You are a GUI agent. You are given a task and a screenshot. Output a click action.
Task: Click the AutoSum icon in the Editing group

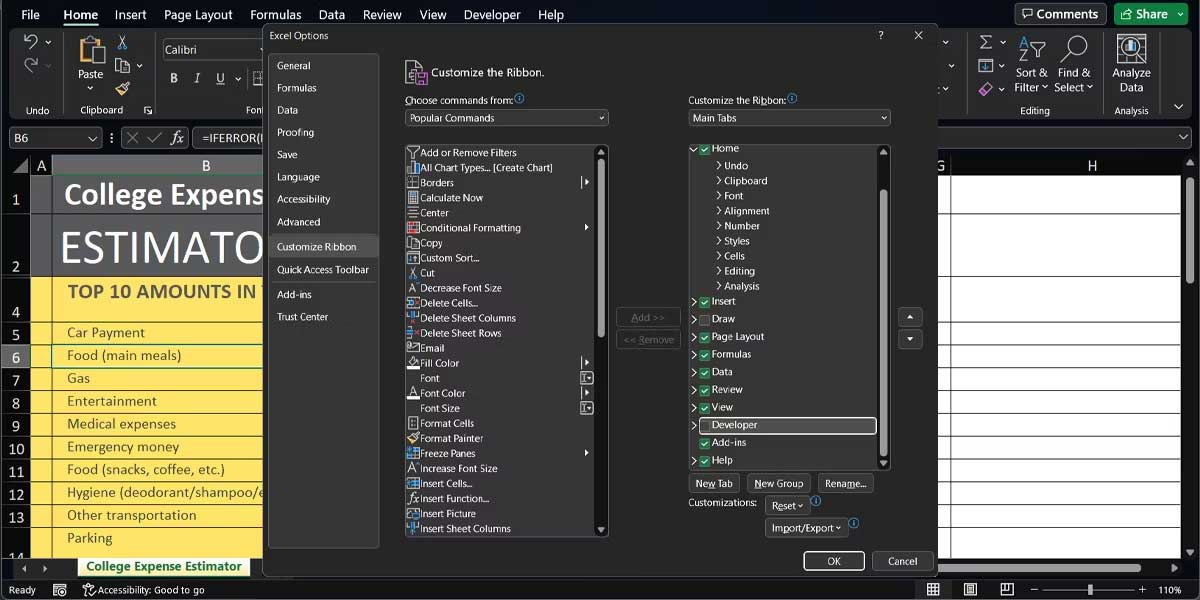(988, 43)
